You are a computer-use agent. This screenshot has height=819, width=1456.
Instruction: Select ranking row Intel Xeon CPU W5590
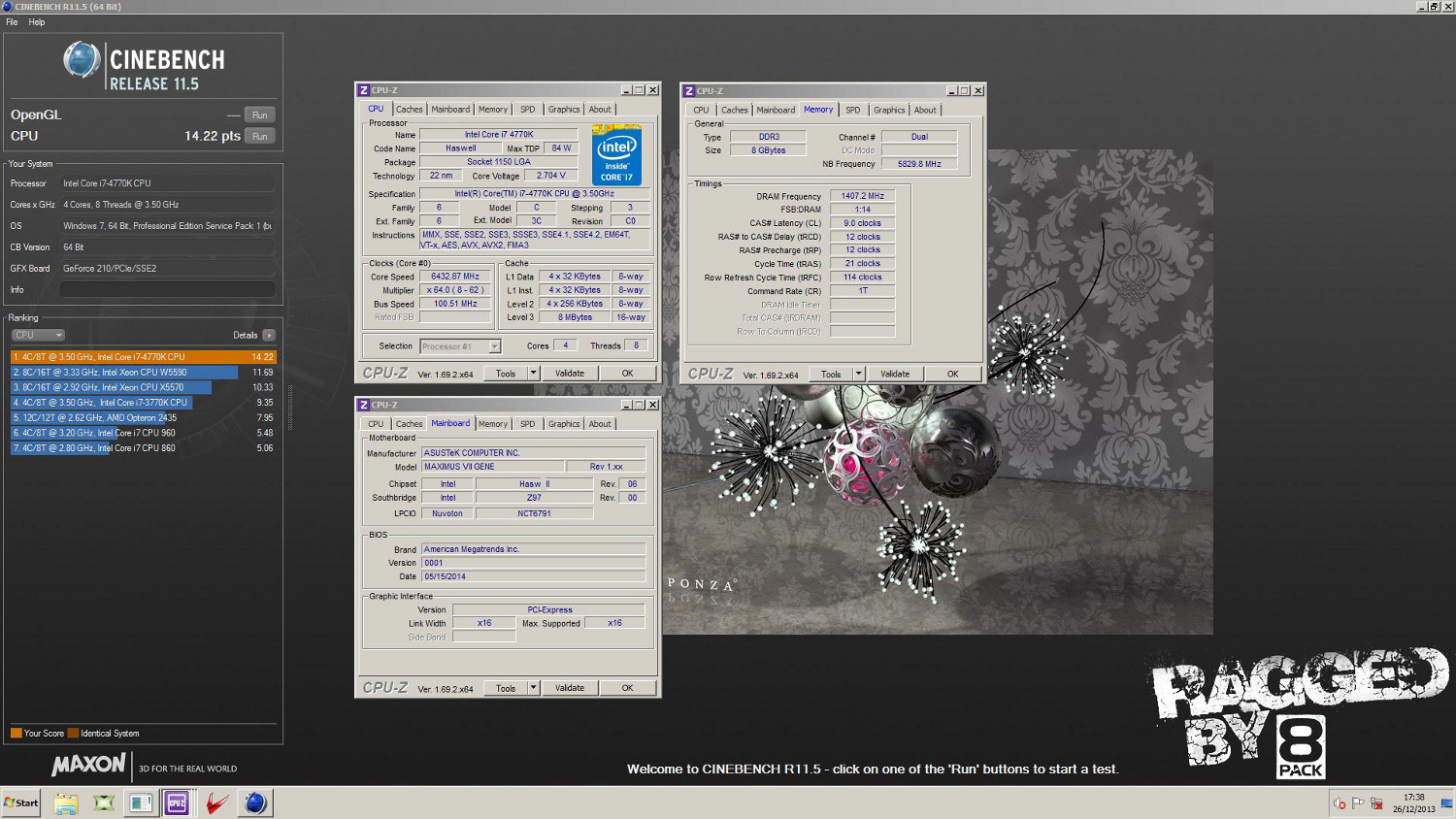tap(143, 372)
